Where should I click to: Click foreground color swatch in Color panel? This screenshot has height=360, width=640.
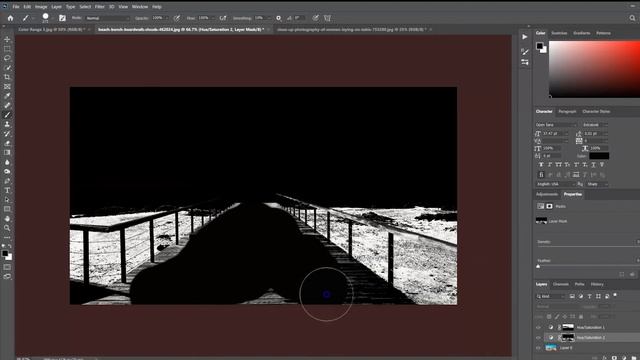(540, 46)
